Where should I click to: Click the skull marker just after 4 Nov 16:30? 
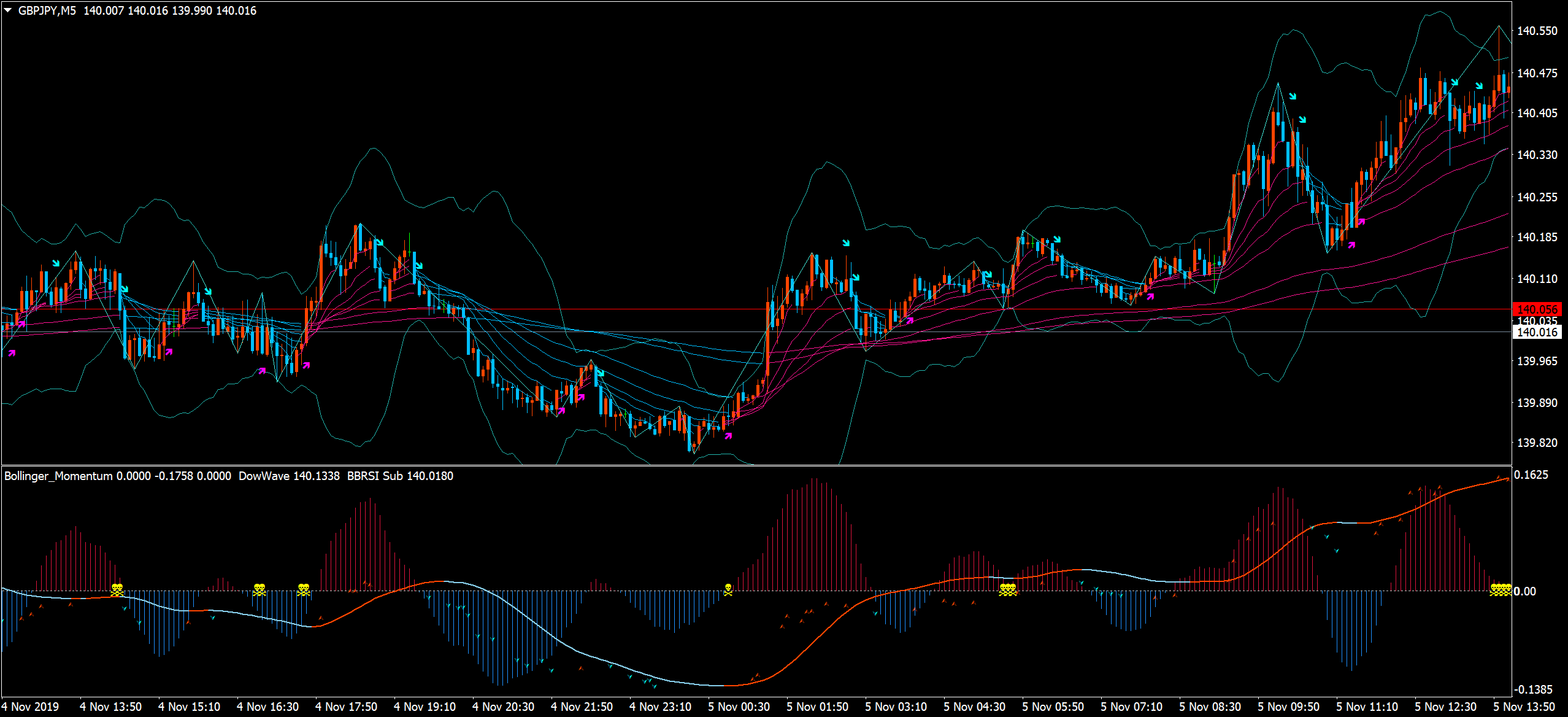[x=304, y=590]
